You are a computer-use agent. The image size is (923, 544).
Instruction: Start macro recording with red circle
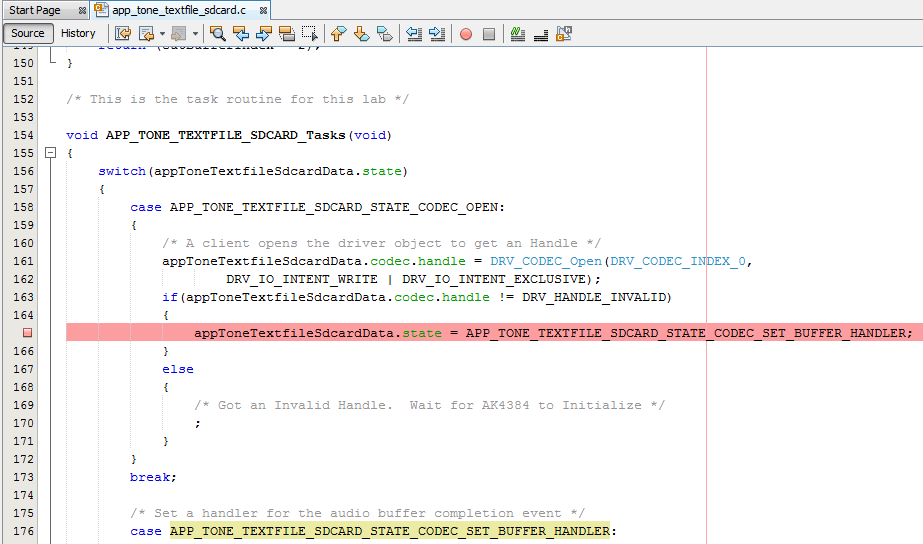pyautogui.click(x=466, y=33)
